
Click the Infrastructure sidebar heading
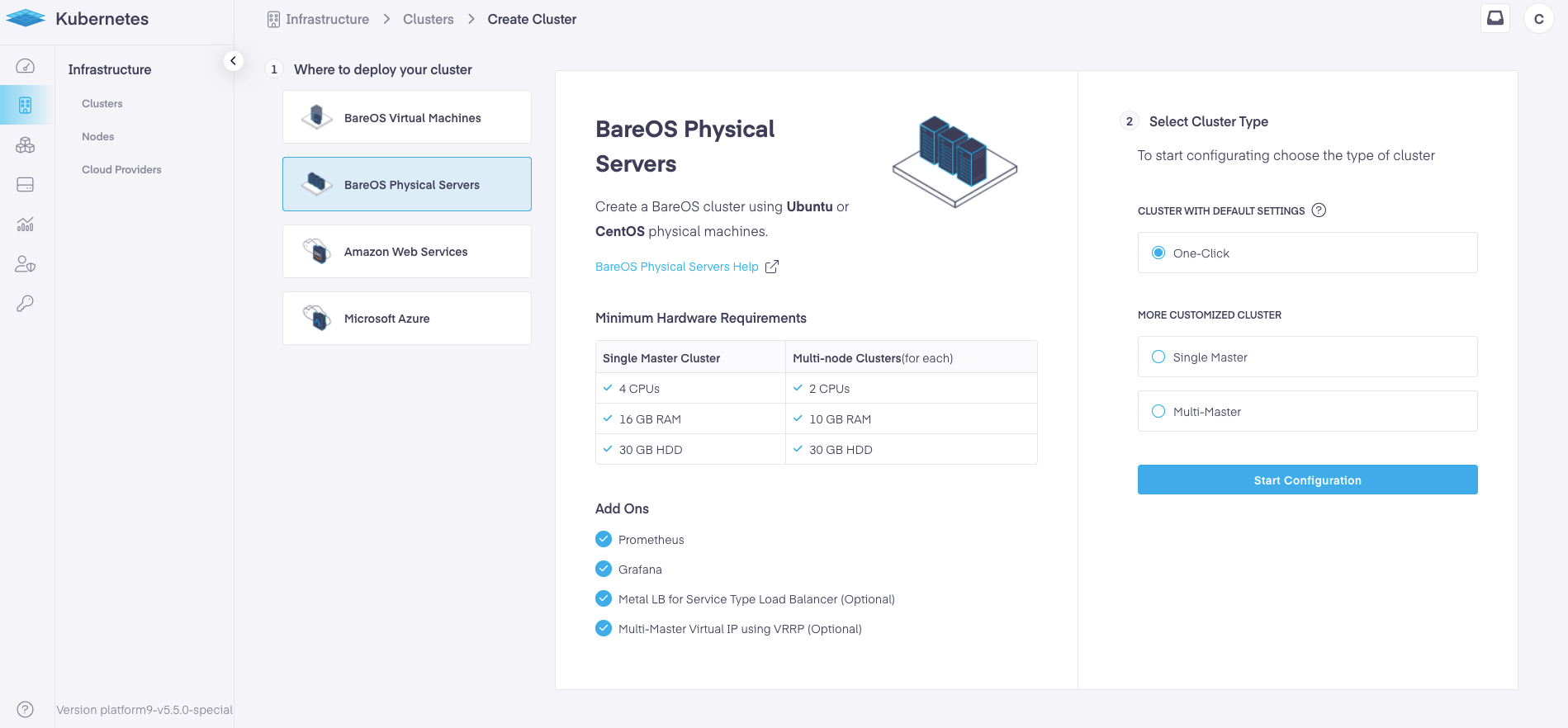coord(110,69)
